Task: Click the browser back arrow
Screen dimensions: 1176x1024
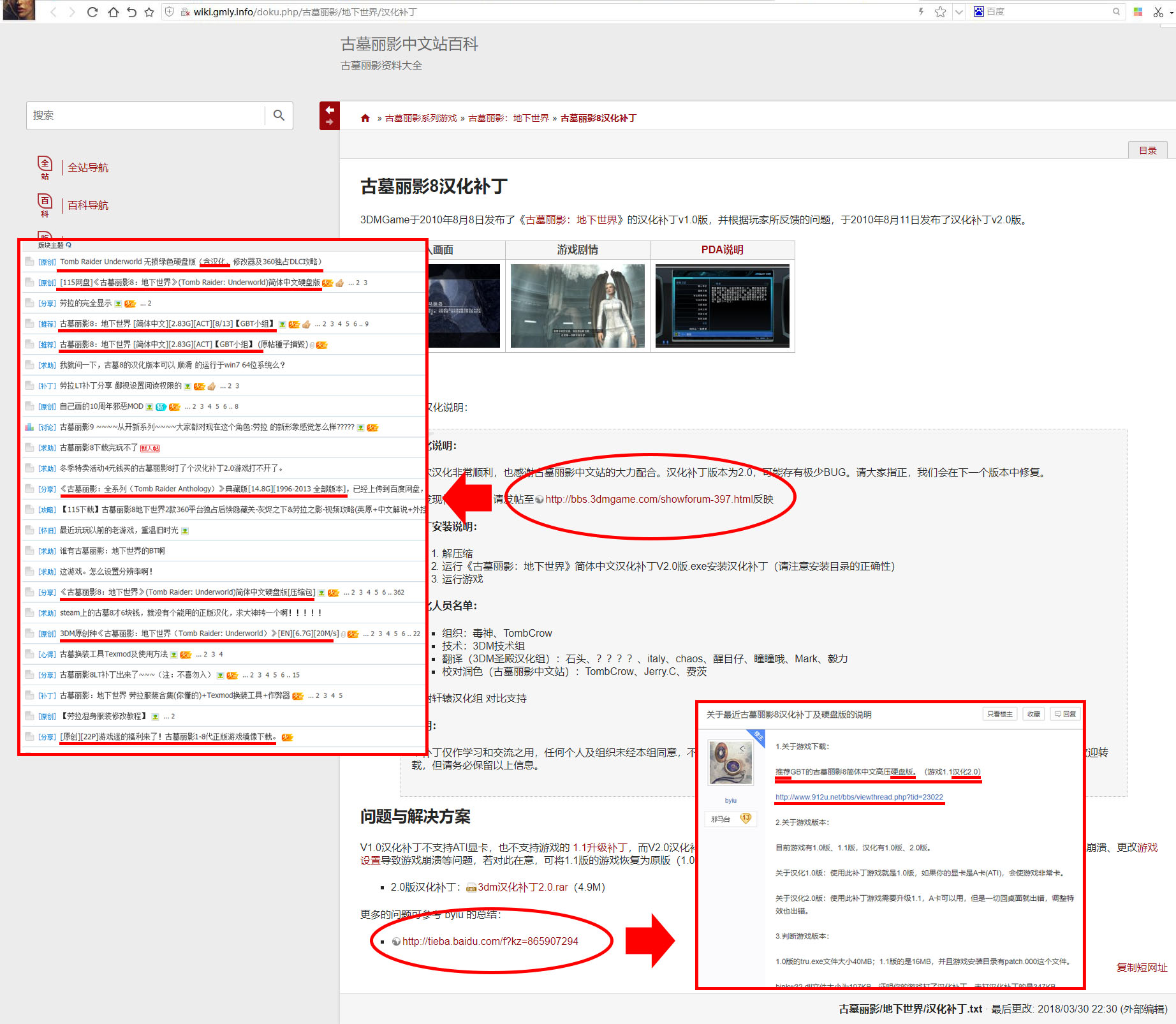Action: (x=54, y=12)
